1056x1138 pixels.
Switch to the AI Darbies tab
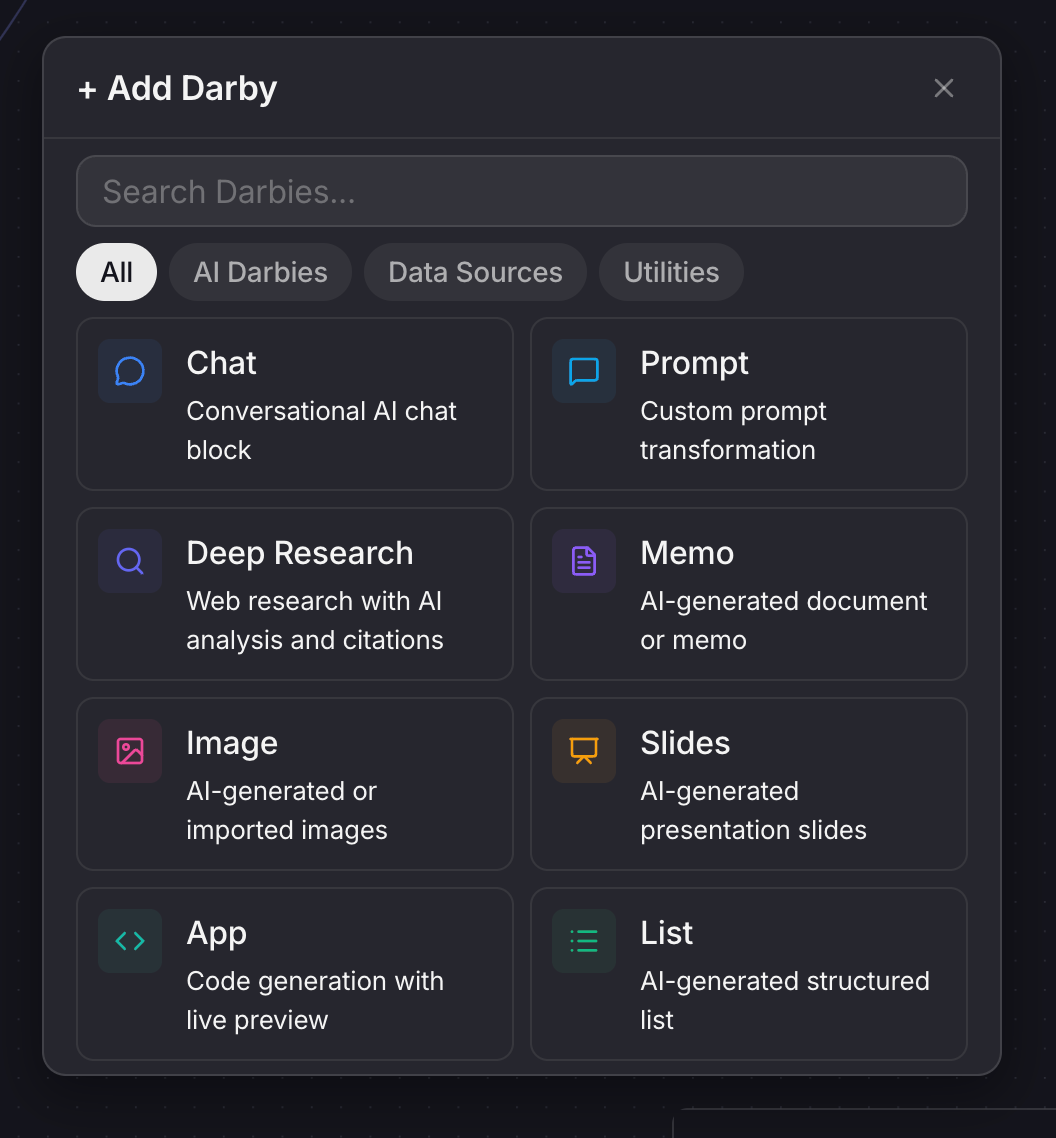click(260, 272)
